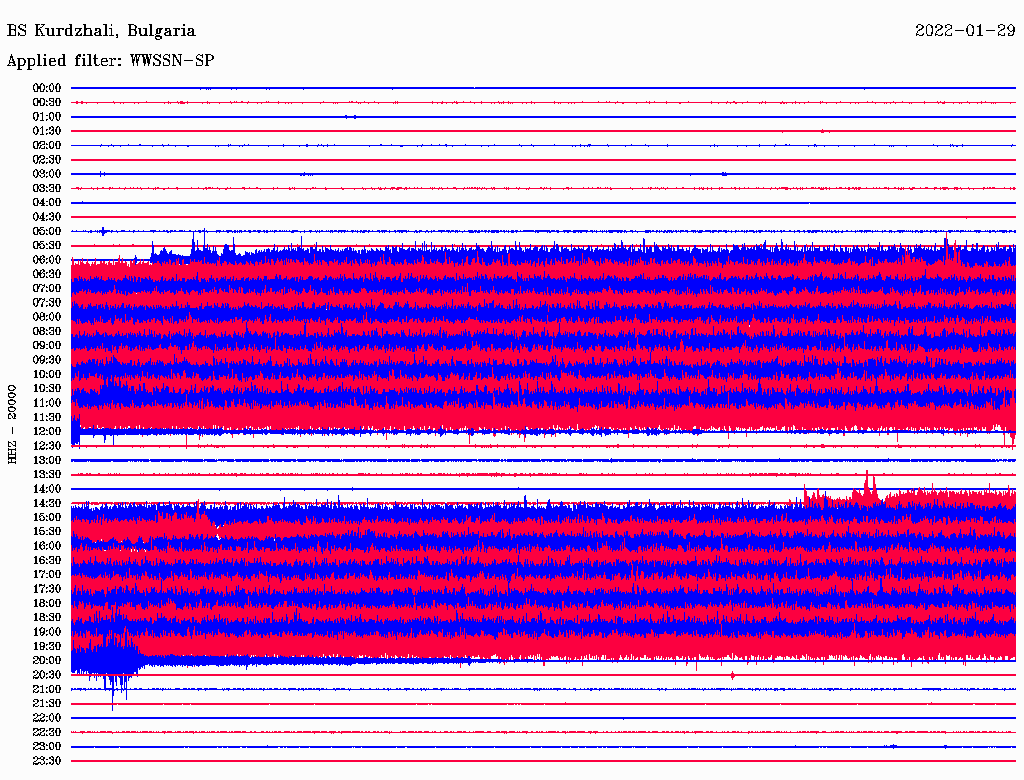Select the 00:30 time label
1024x780 pixels.
(47, 102)
